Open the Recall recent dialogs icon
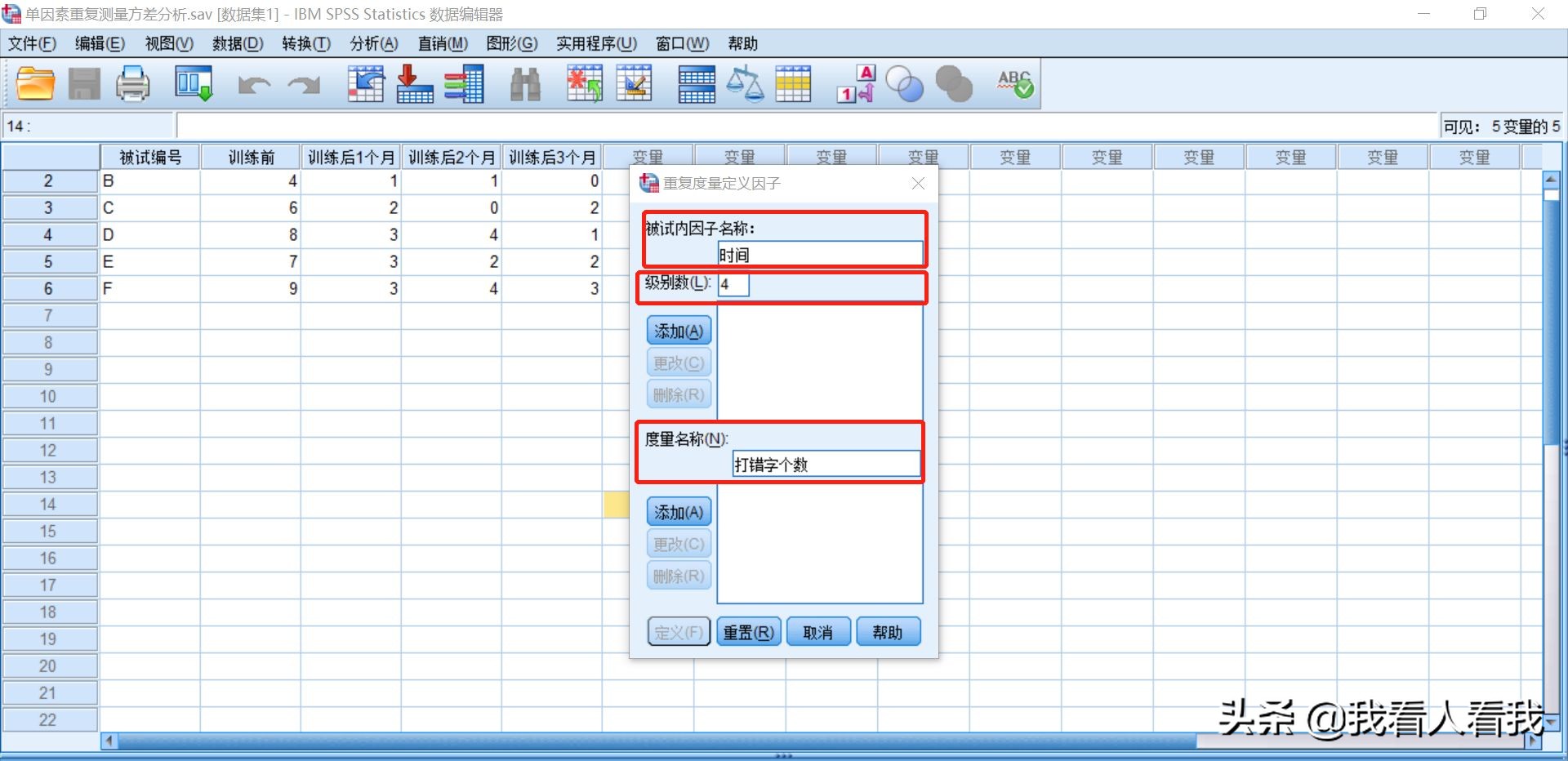Screen dimensions: 1568x761 pyautogui.click(x=194, y=84)
